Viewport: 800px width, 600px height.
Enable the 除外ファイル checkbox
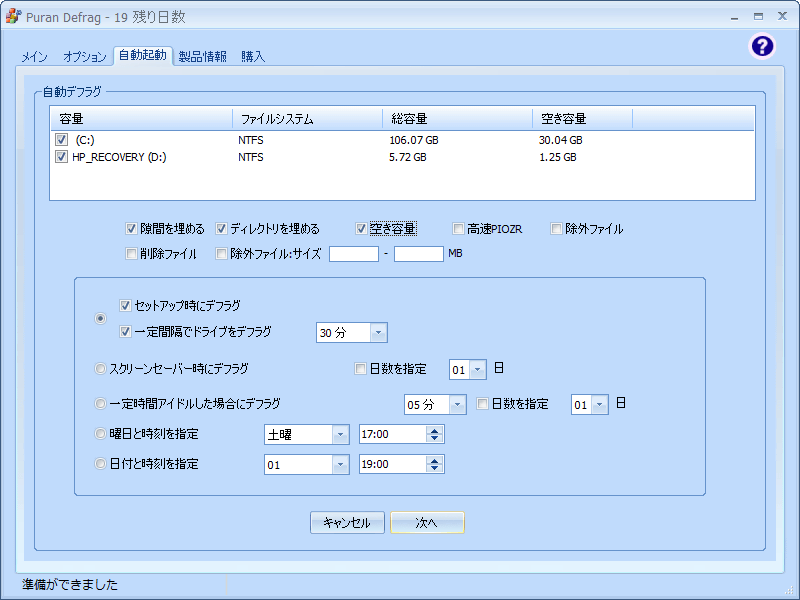pyautogui.click(x=556, y=229)
